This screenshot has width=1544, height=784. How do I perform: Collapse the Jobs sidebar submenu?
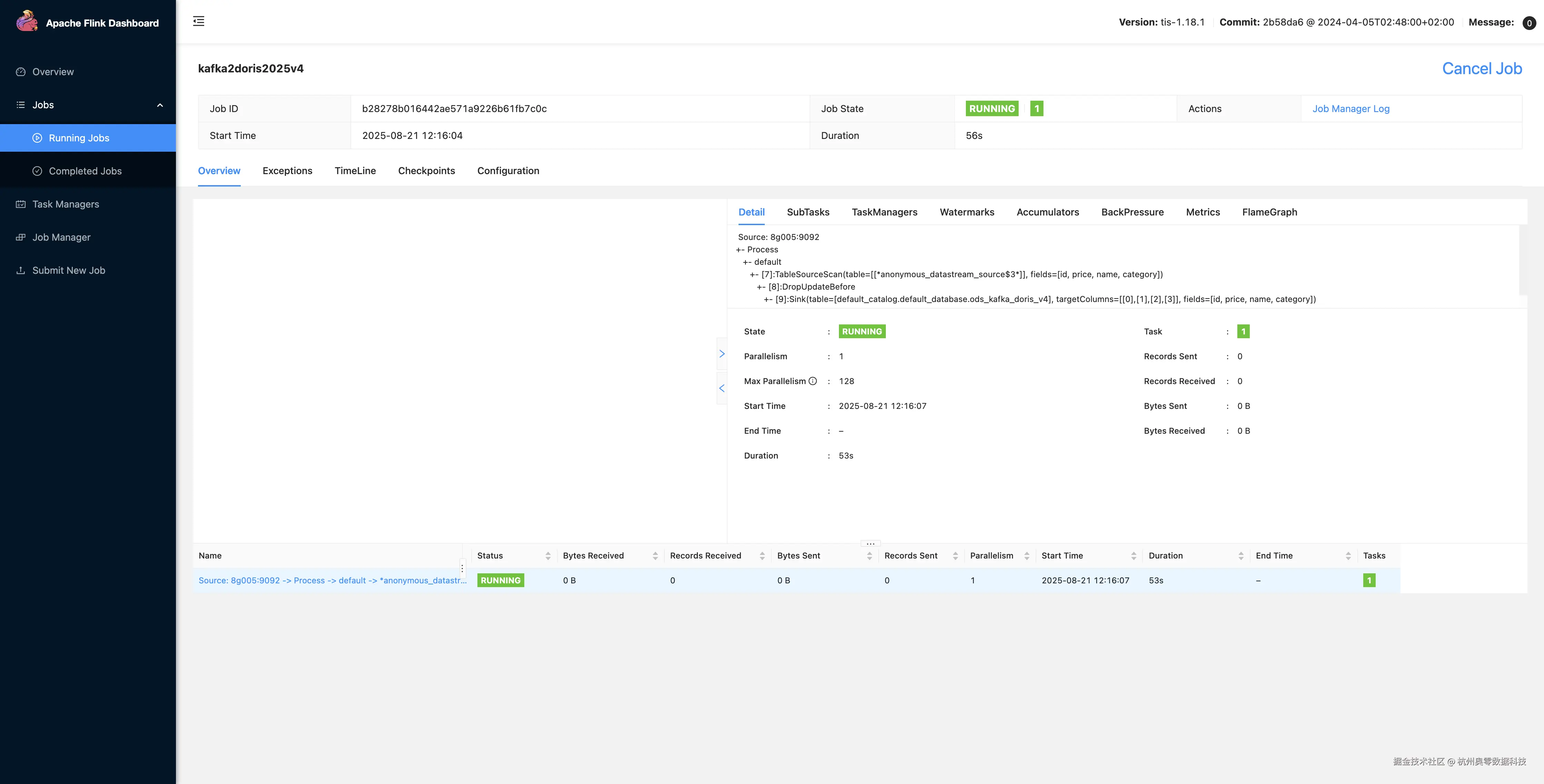click(159, 105)
